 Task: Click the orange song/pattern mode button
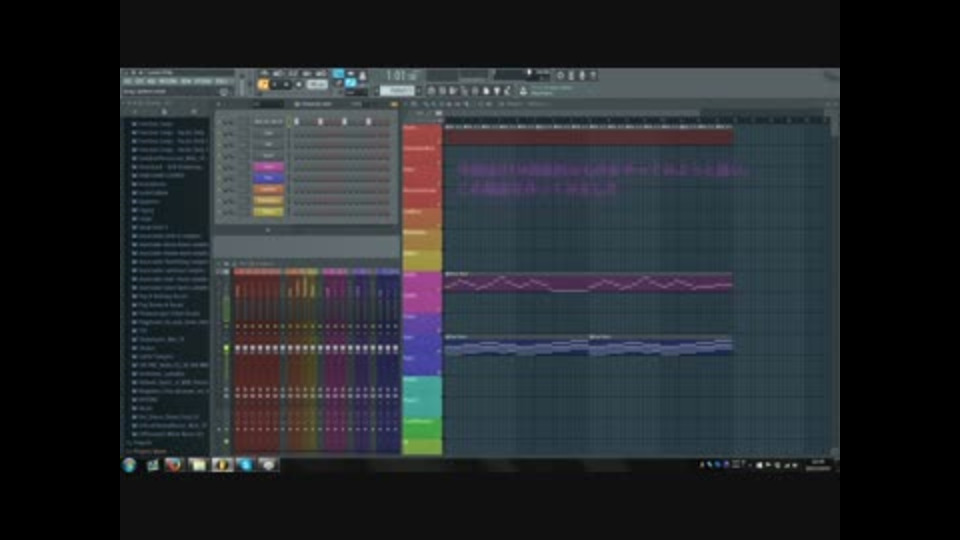pos(263,84)
